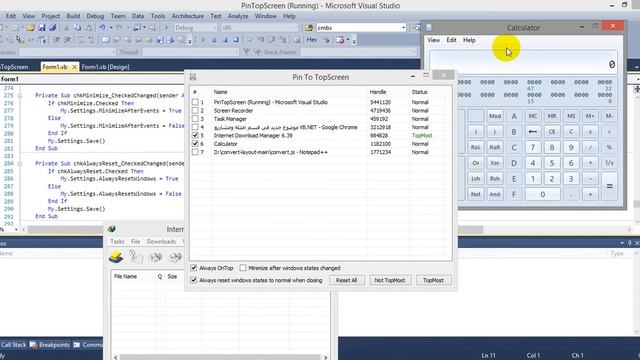
Task: Collapse the chkAlwaysReset_CheckedChanged Sub outline
Action: (x=20, y=163)
